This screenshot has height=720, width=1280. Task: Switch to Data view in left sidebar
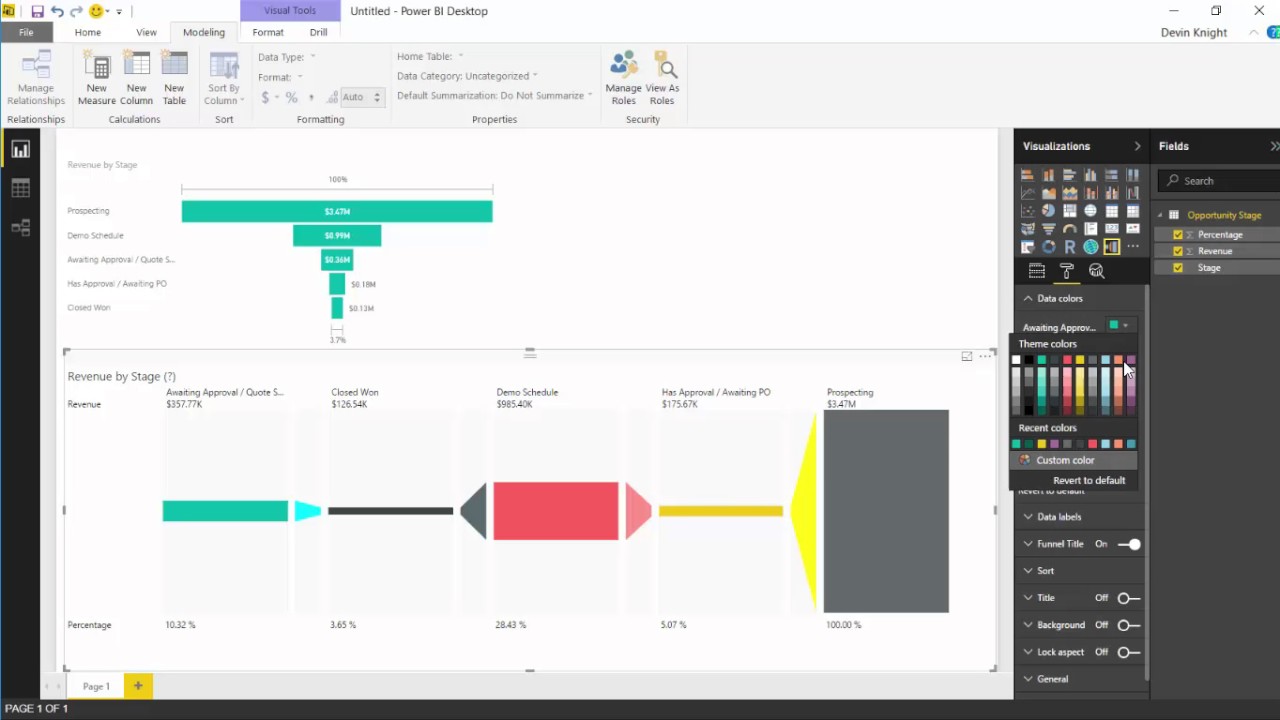[x=20, y=189]
